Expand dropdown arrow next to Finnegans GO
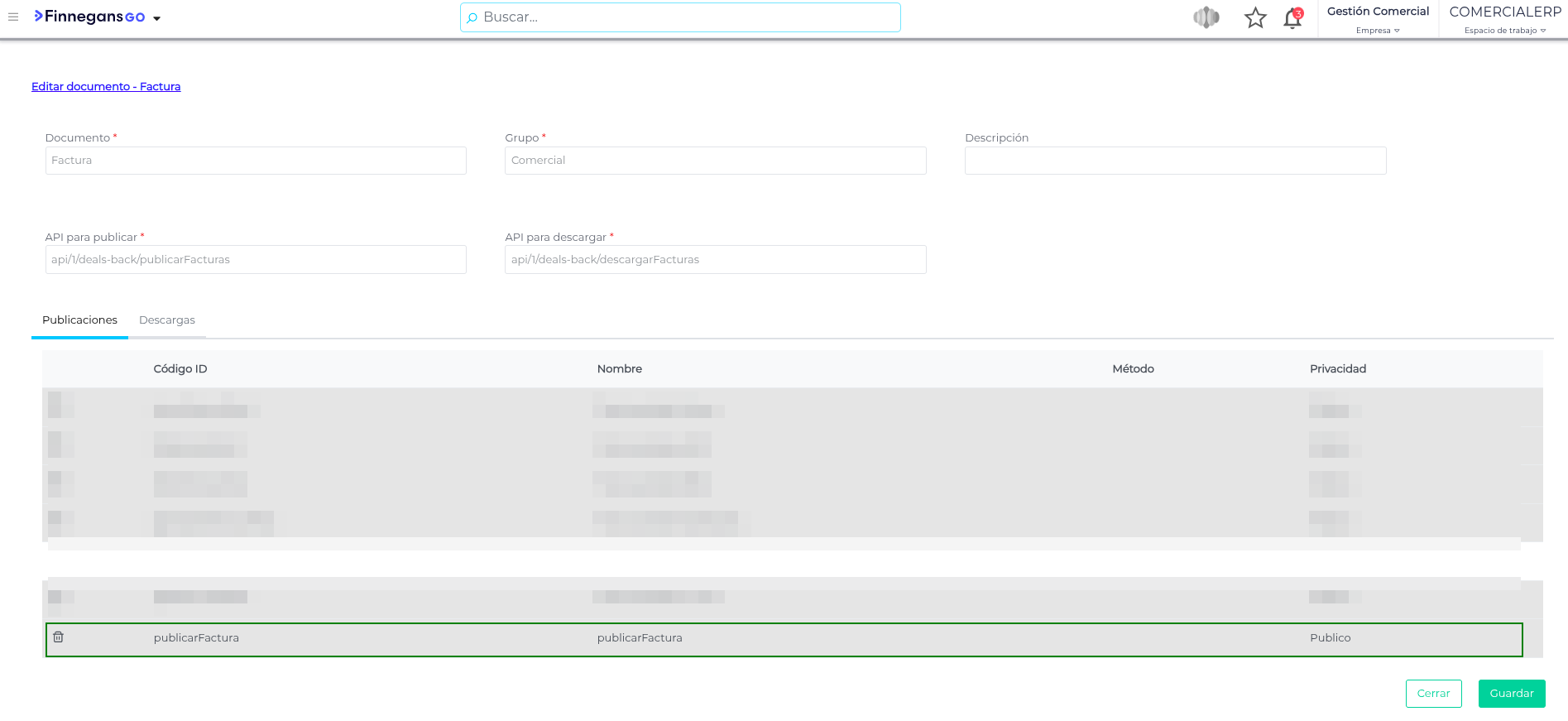Screen dimensions: 1568x721 pyautogui.click(x=157, y=18)
